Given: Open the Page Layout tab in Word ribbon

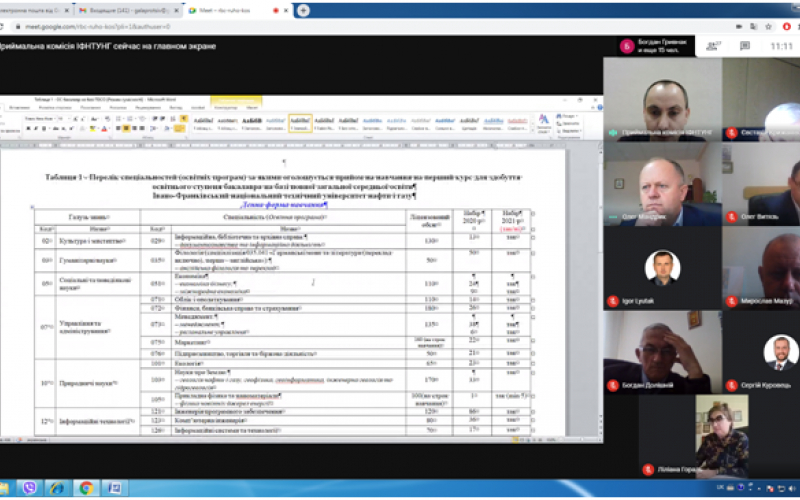Looking at the screenshot, I should click(x=55, y=108).
